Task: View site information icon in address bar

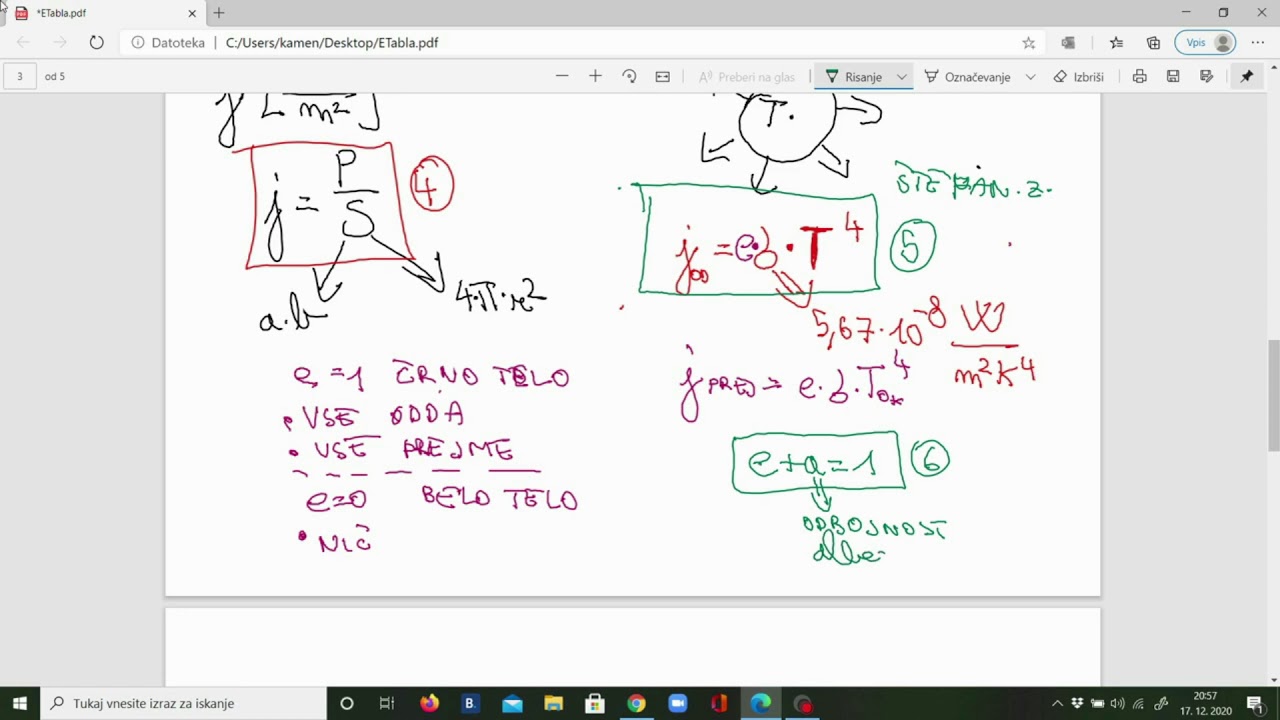Action: pyautogui.click(x=138, y=43)
